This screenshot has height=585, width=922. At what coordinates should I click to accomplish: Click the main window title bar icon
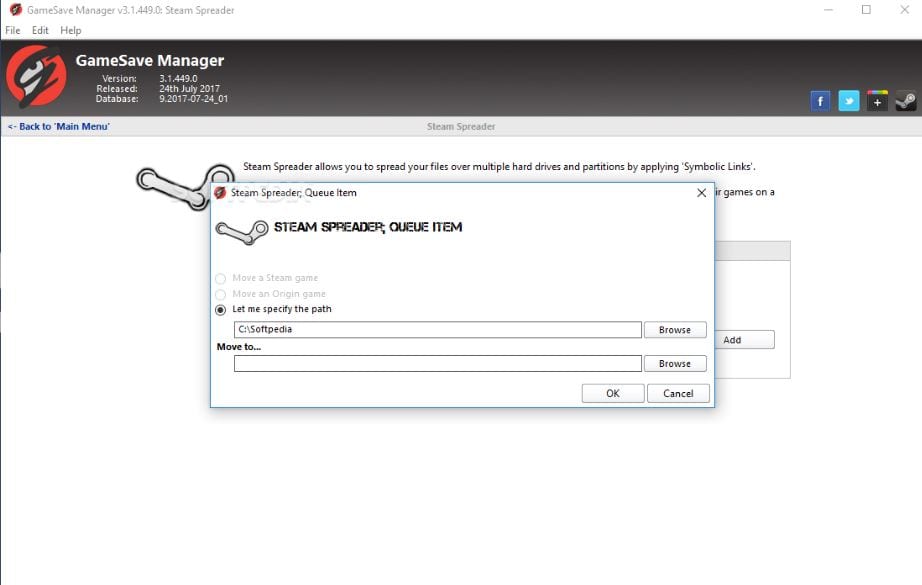(x=15, y=10)
